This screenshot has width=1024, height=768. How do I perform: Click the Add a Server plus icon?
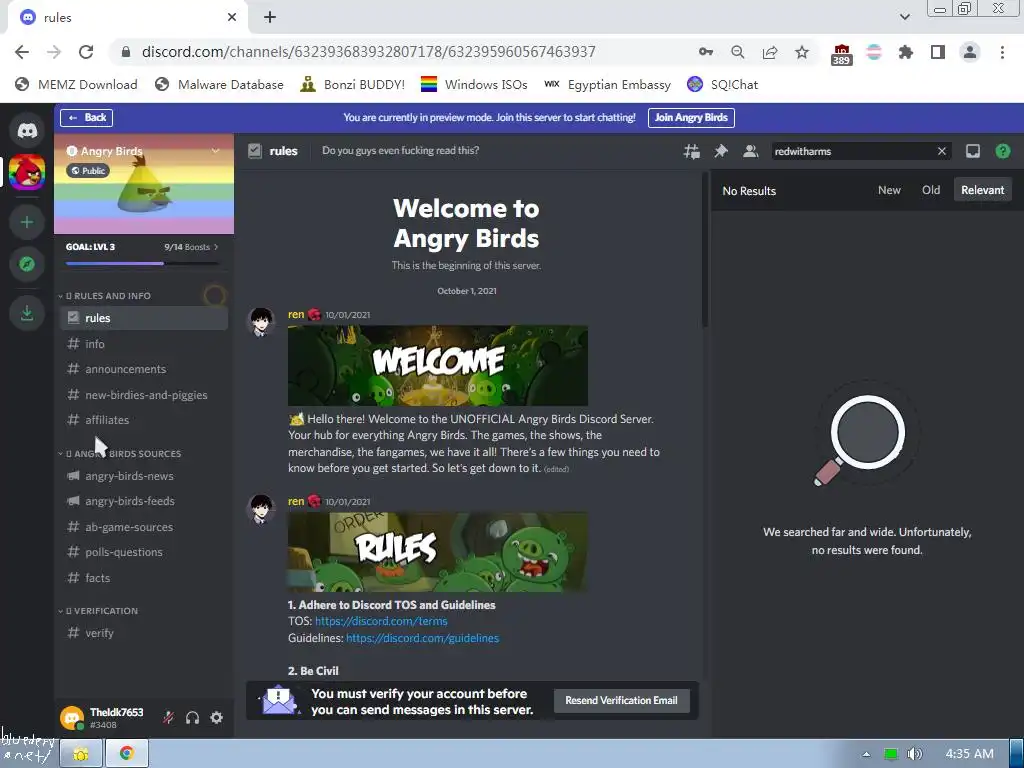[x=27, y=222]
